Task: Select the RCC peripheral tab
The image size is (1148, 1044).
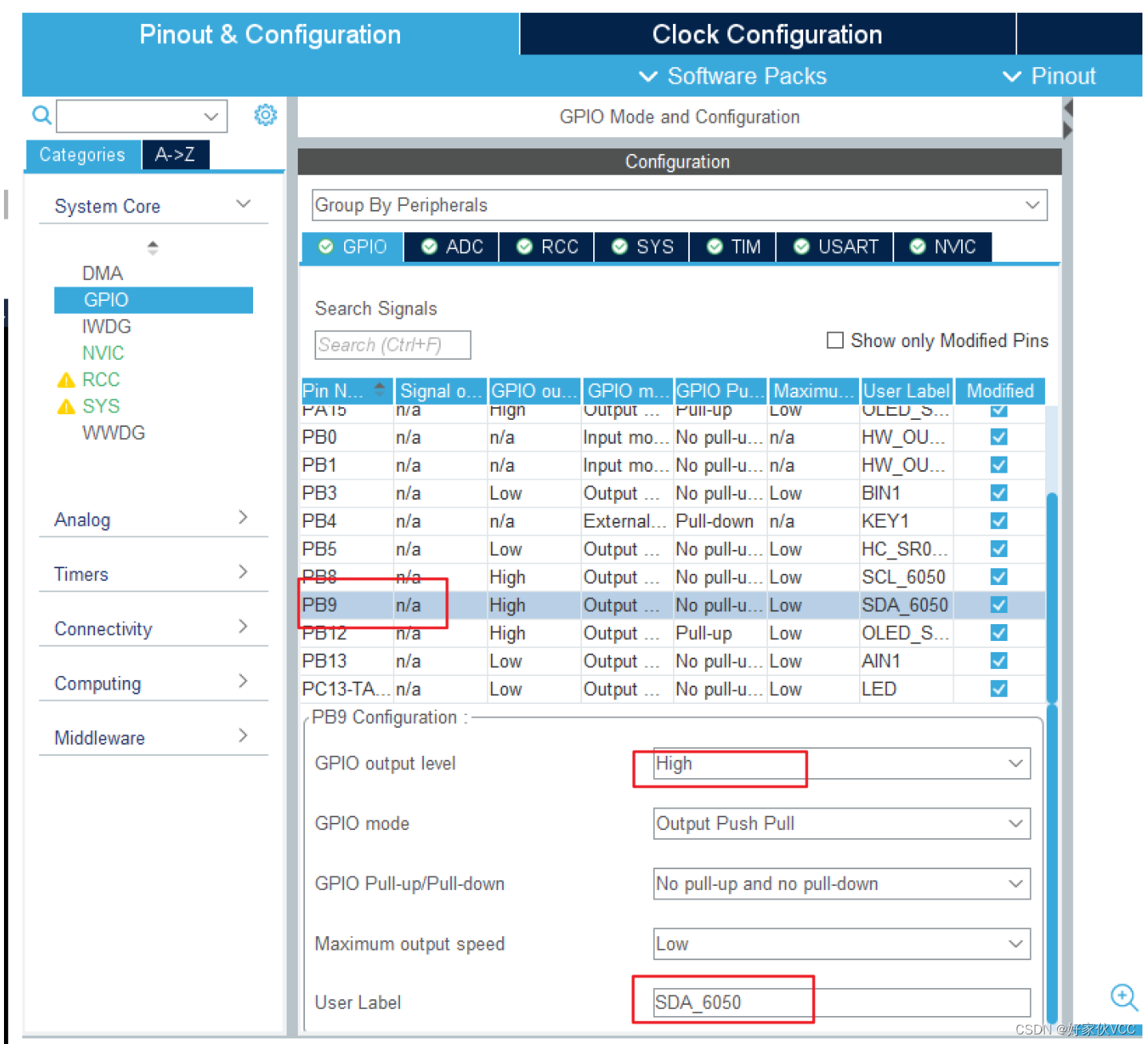Action: (x=547, y=247)
